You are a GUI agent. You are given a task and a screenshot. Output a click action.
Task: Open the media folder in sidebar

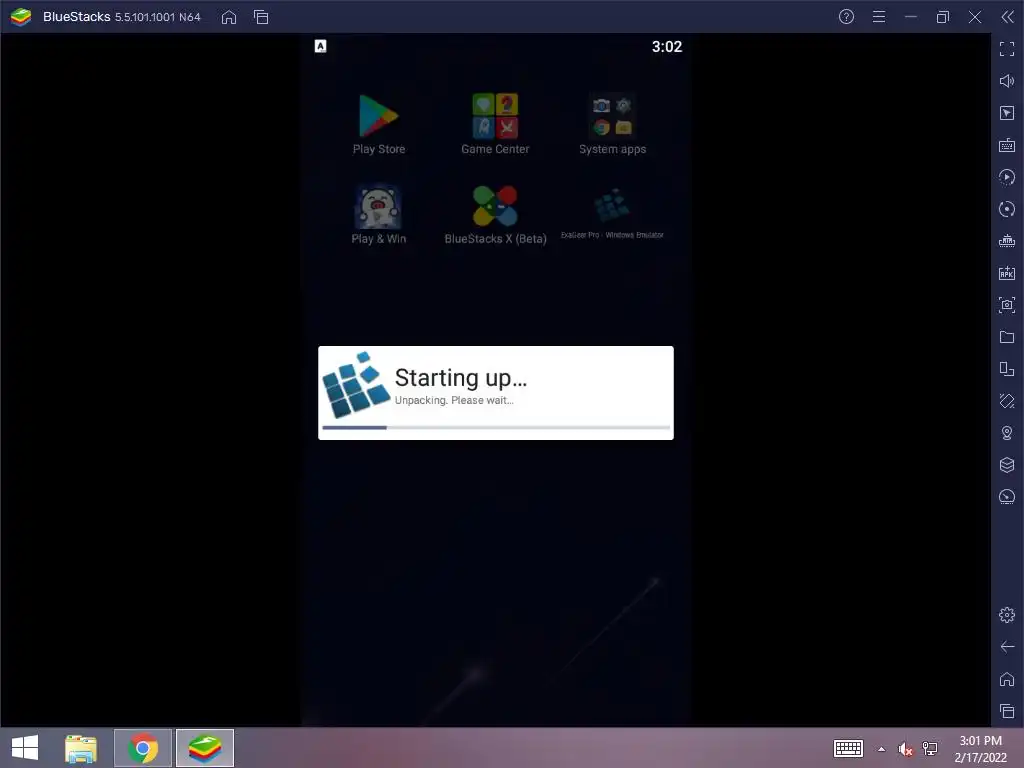click(1007, 337)
